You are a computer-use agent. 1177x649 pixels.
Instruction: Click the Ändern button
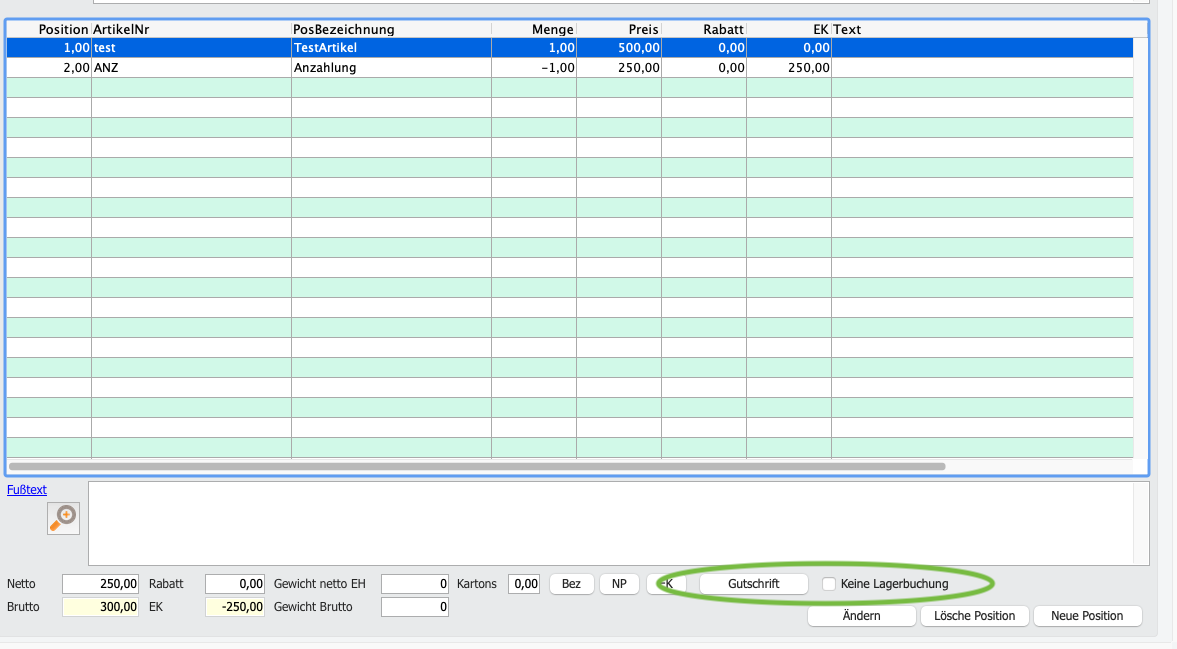[861, 616]
